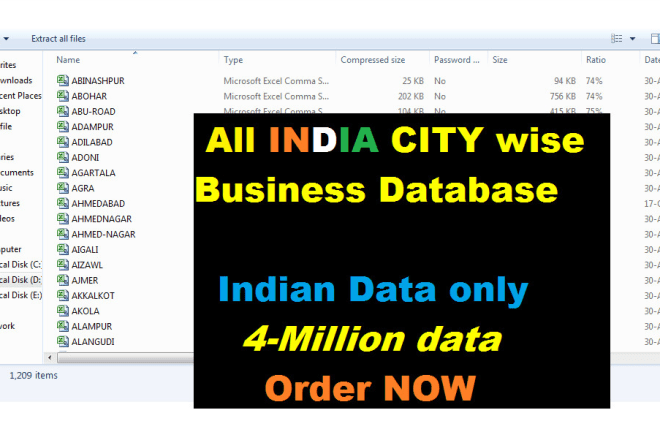
Task: Click the ALAMPUR Excel file icon
Action: pos(63,326)
